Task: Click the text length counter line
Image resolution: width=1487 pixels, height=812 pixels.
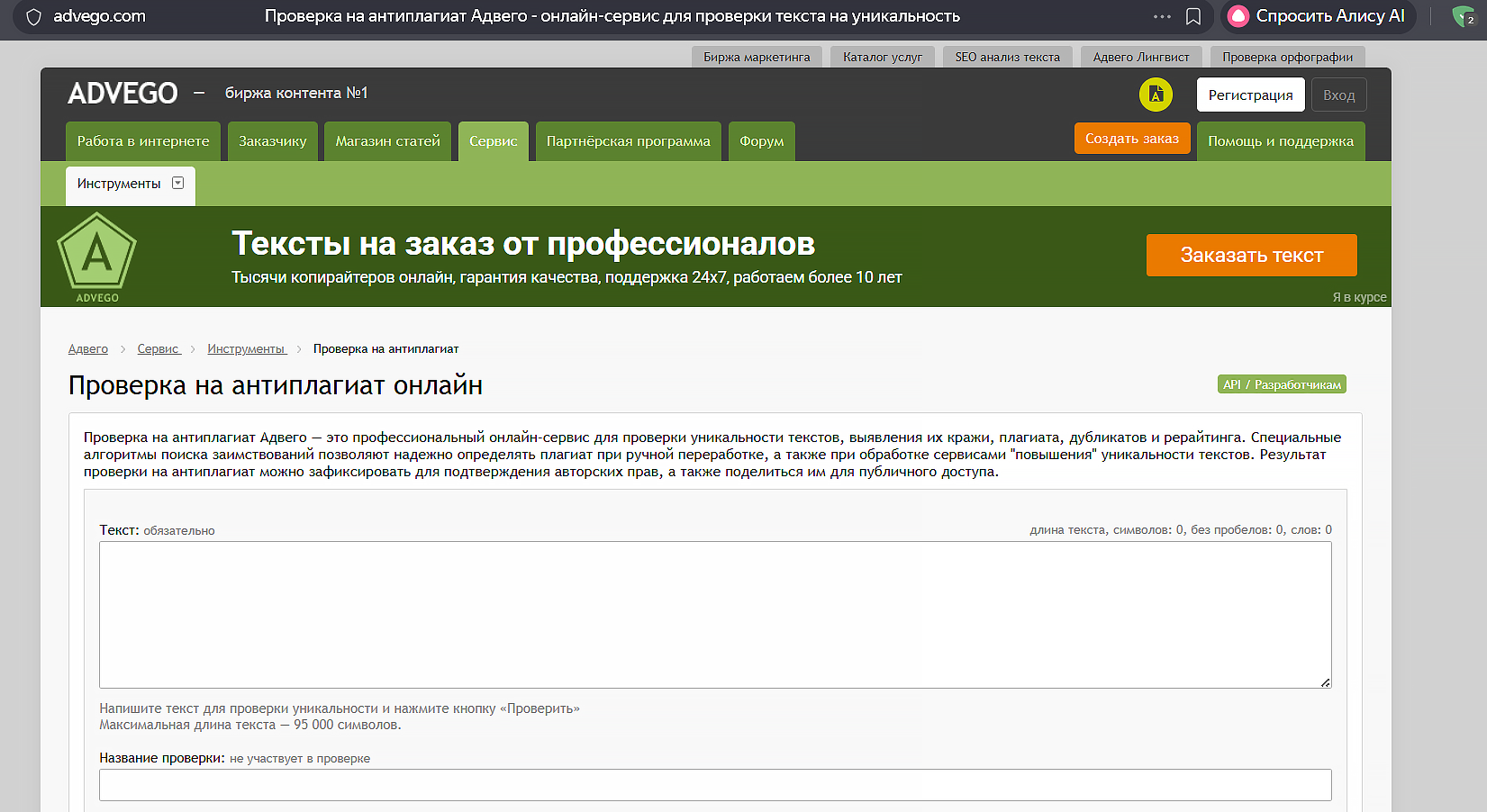Action: [x=1181, y=530]
